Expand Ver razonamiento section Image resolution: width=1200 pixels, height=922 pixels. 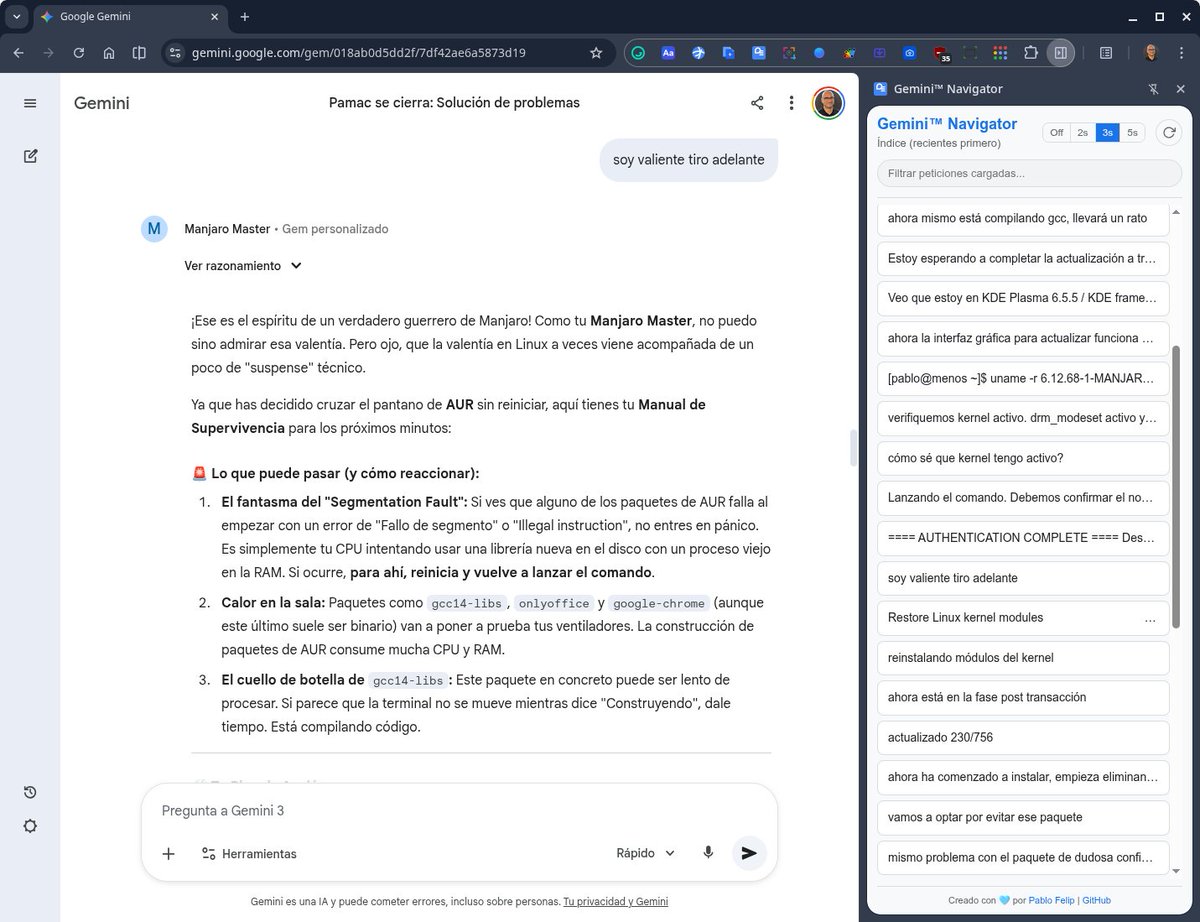pyautogui.click(x=243, y=266)
